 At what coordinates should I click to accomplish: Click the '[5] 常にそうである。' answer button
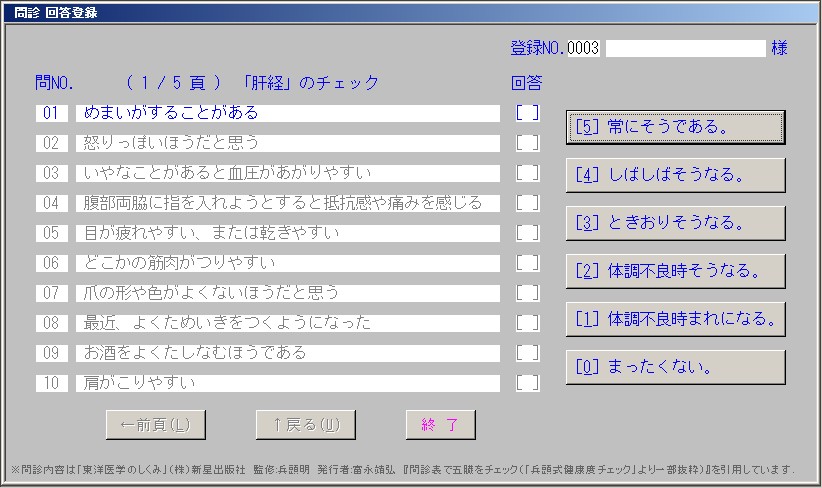tap(675, 127)
